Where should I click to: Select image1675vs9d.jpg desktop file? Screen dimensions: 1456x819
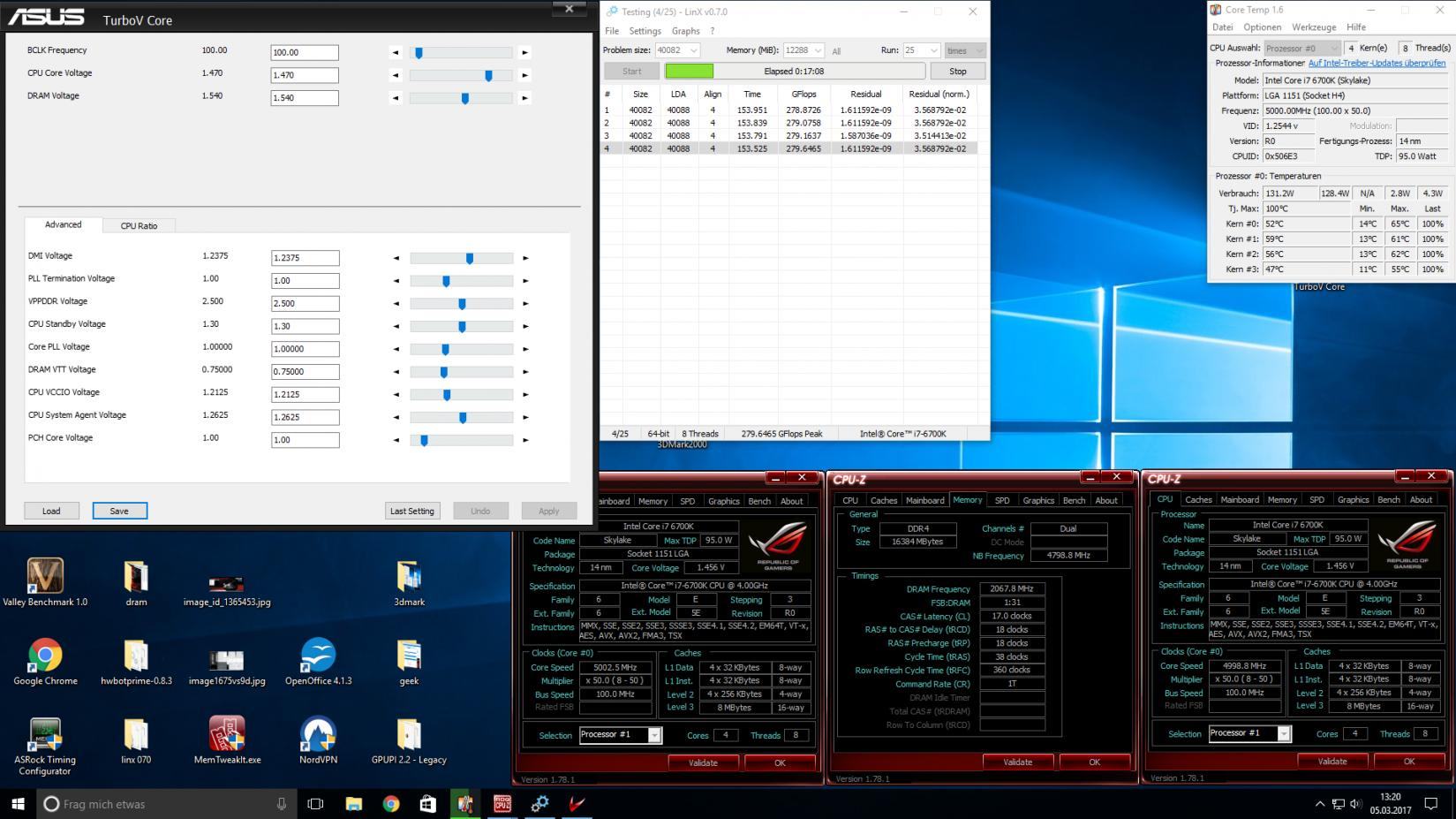point(227,666)
